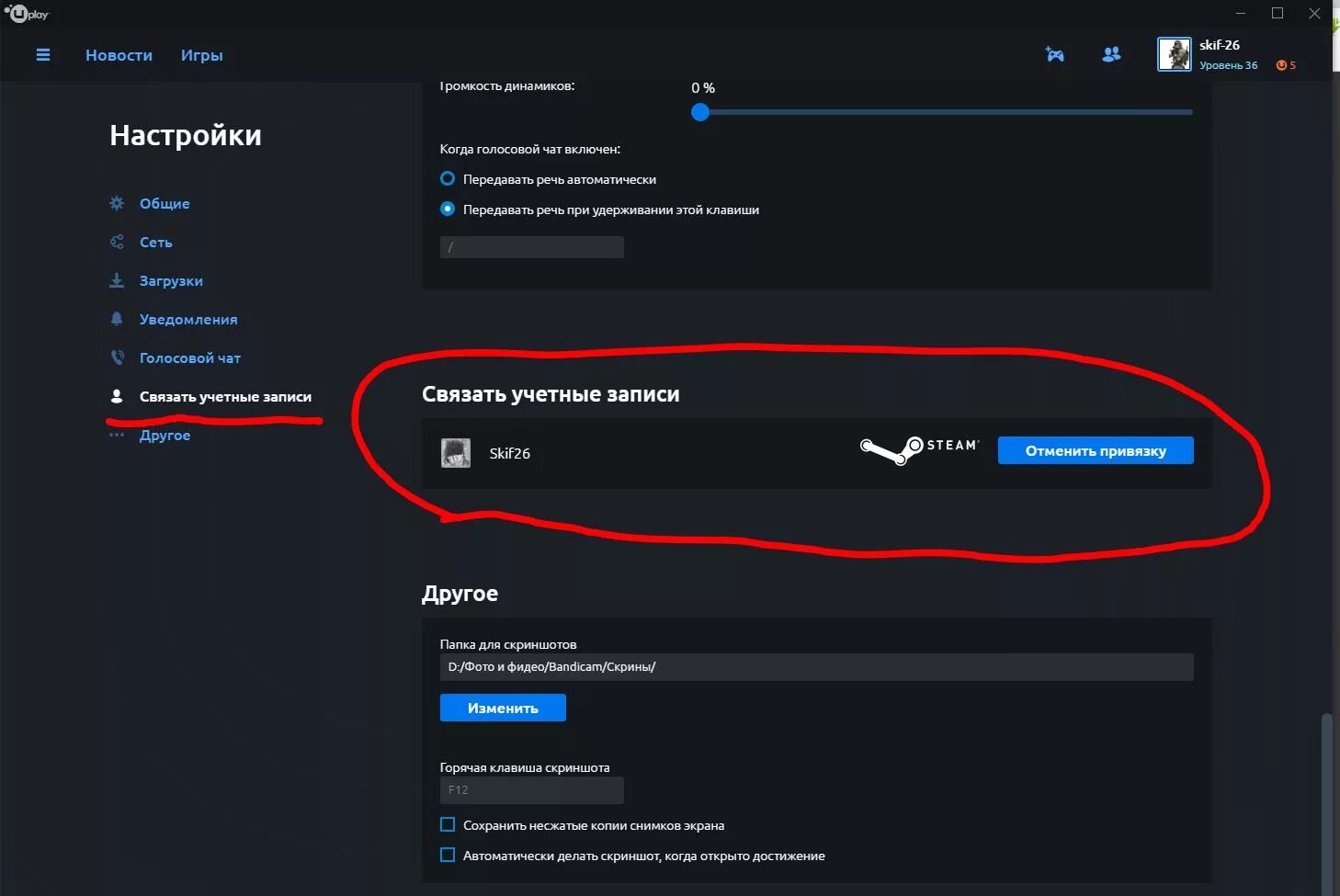The width and height of the screenshot is (1340, 896).
Task: Select Общие settings section
Action: click(x=165, y=203)
